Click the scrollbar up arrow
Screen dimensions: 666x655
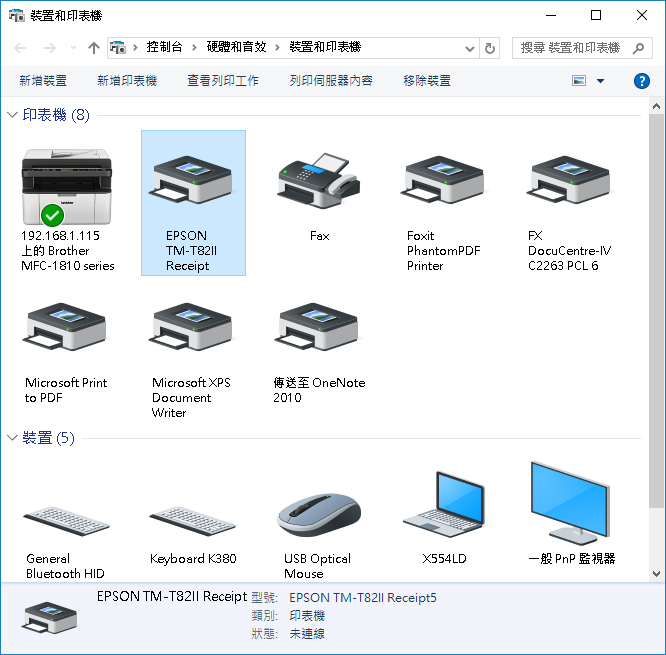point(656,106)
